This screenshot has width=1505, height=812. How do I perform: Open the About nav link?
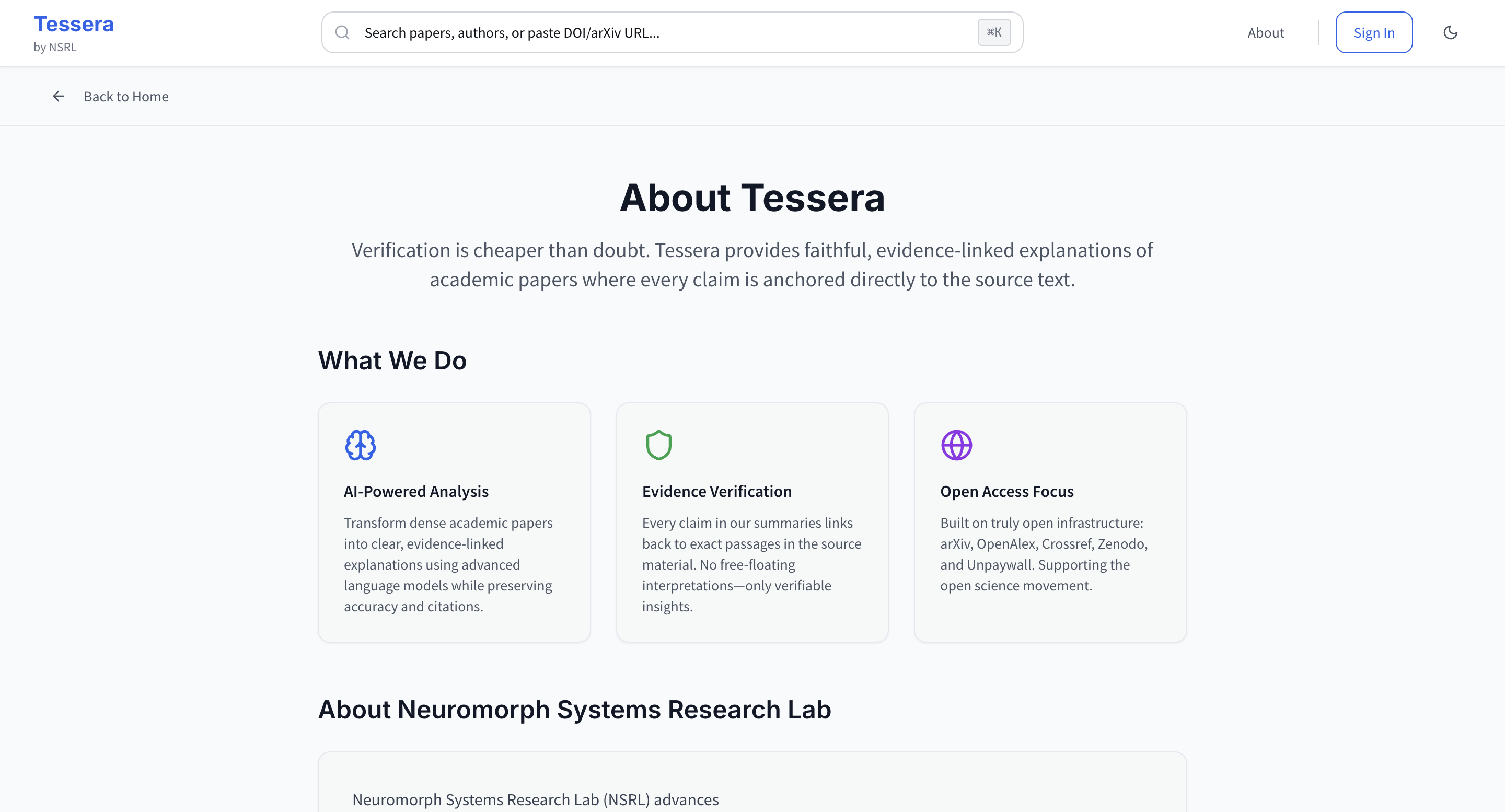tap(1266, 33)
